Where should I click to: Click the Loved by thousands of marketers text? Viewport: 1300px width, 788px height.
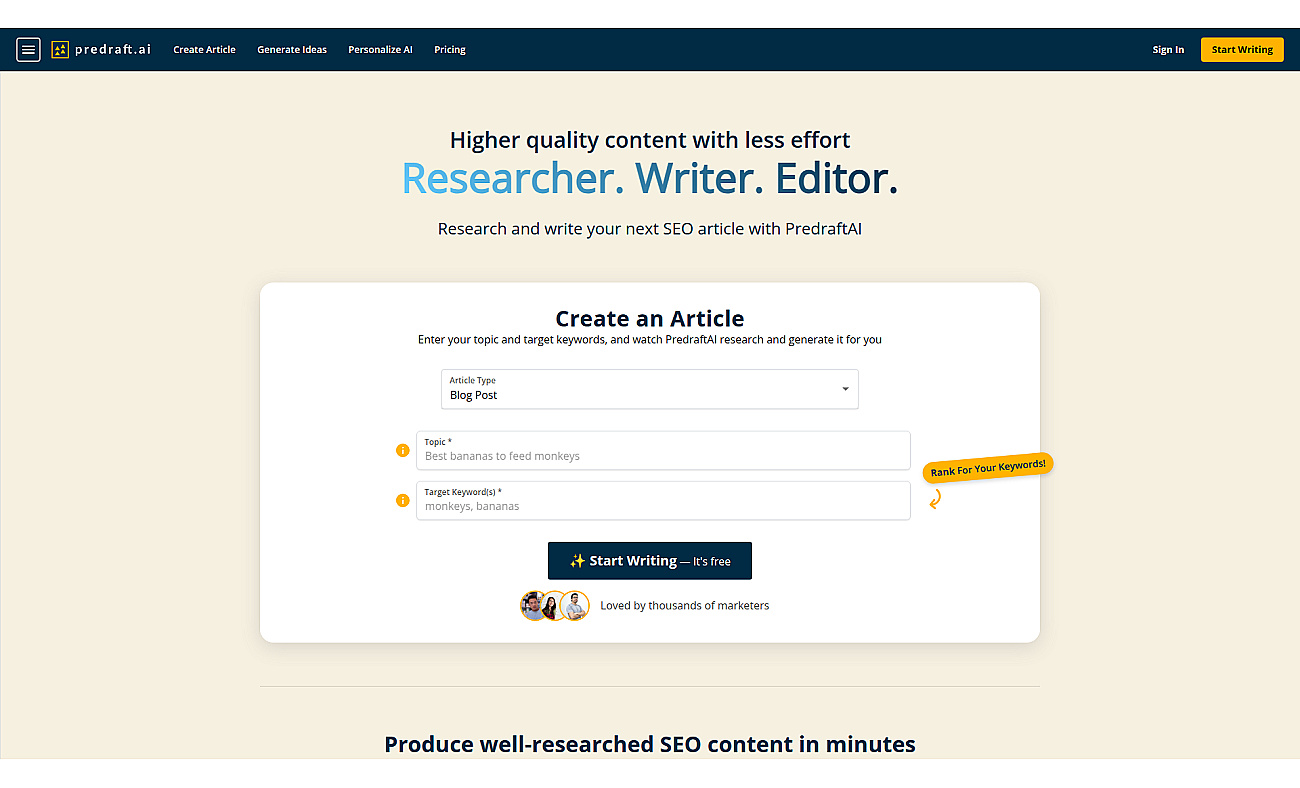click(x=685, y=606)
